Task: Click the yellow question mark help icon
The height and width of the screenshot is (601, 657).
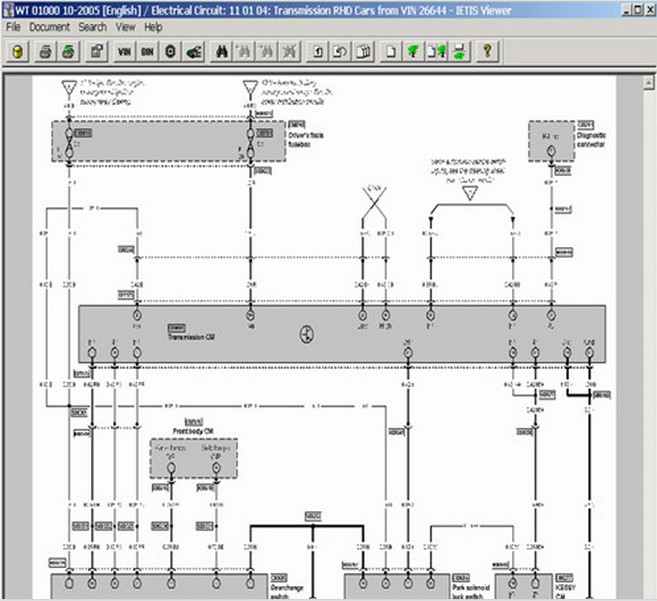Action: pyautogui.click(x=487, y=52)
